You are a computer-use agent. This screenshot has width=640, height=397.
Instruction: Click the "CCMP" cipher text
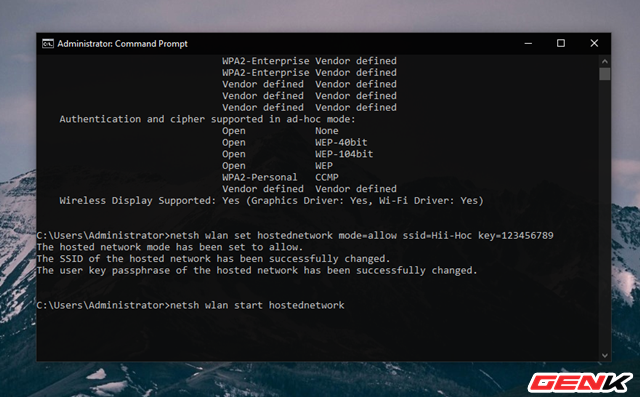(x=327, y=177)
